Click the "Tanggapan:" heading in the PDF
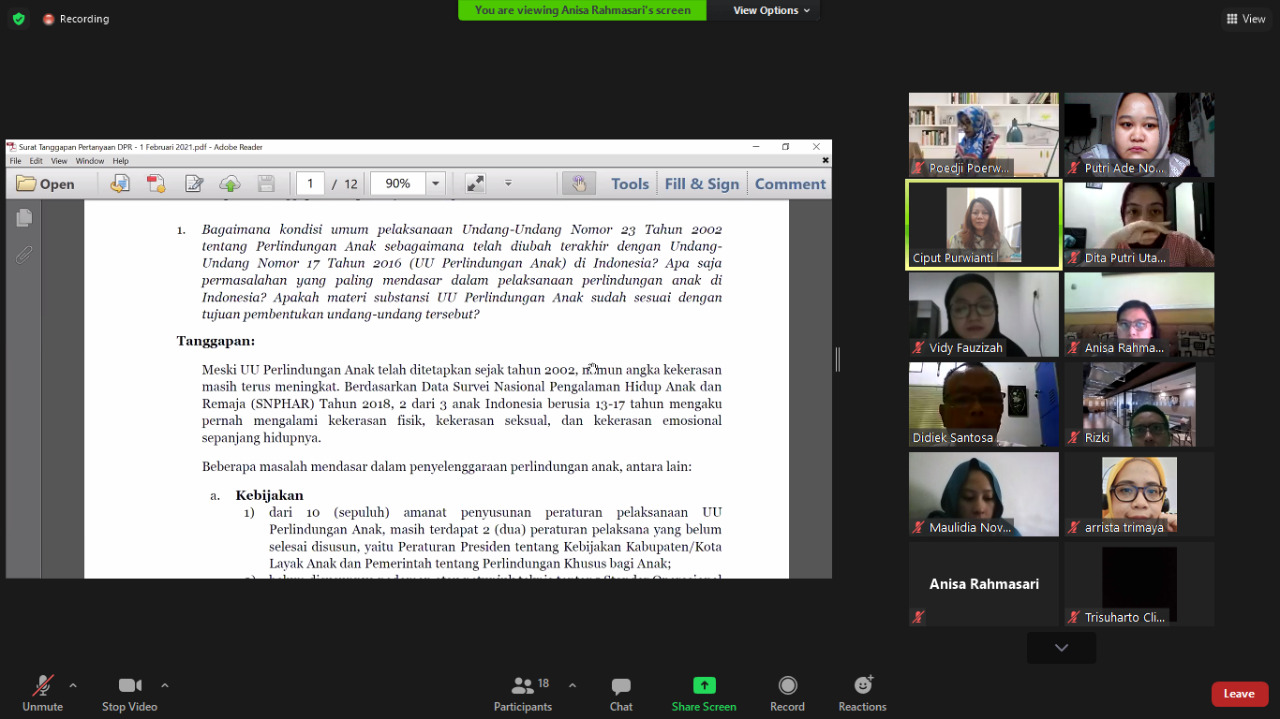 tap(216, 341)
